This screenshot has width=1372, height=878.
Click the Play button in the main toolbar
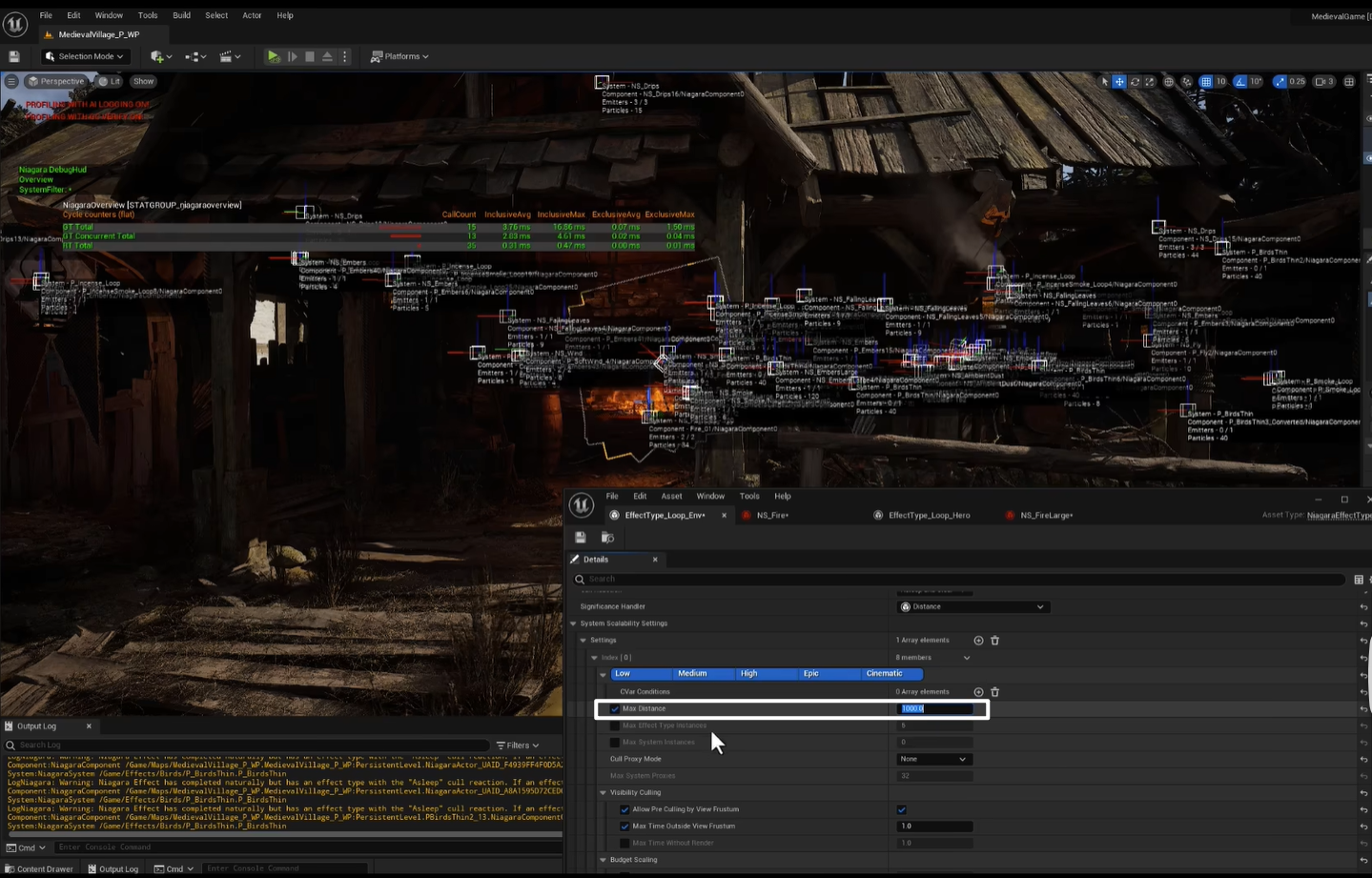click(274, 57)
